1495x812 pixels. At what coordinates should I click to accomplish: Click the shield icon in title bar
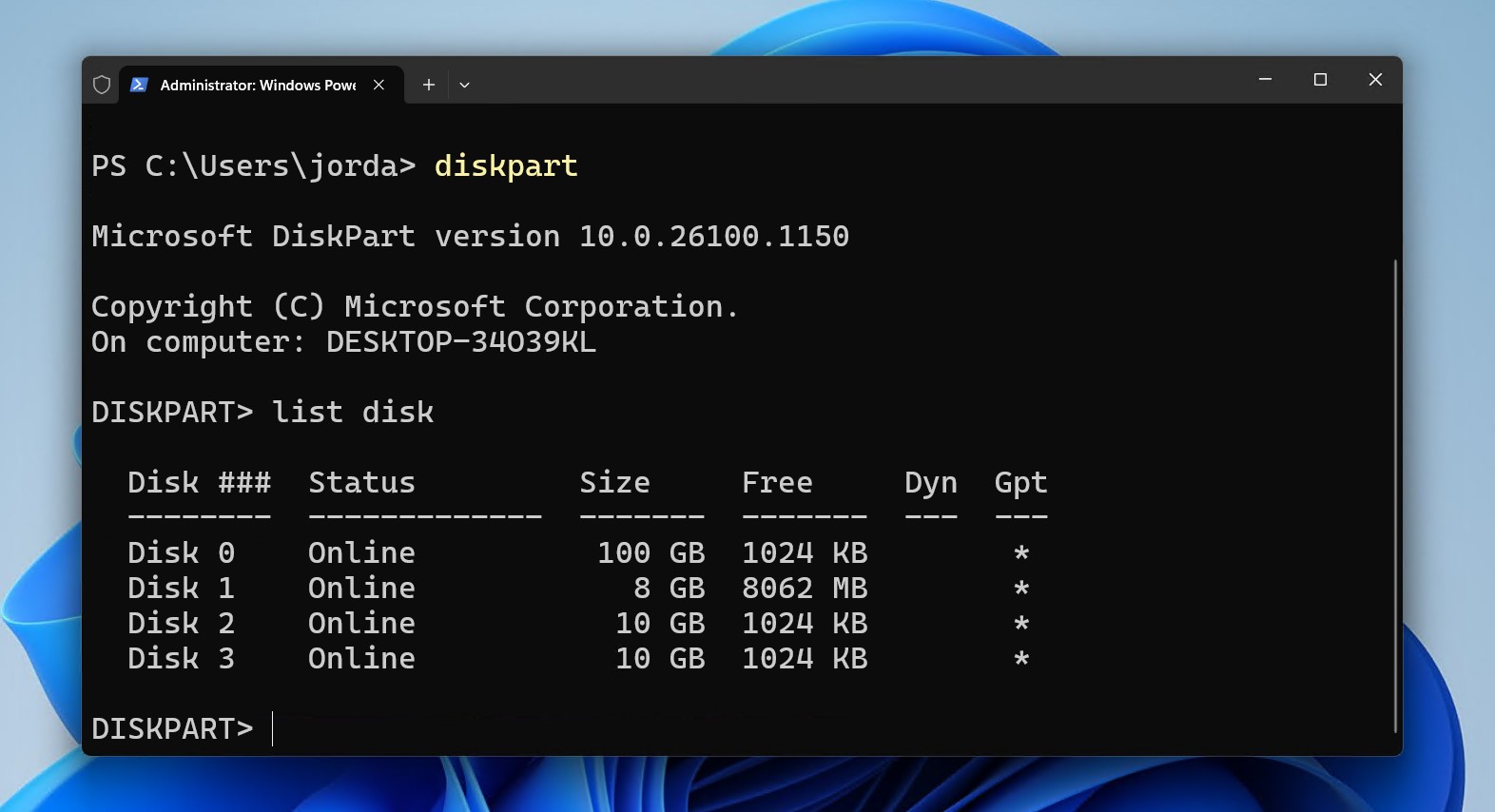coord(102,85)
